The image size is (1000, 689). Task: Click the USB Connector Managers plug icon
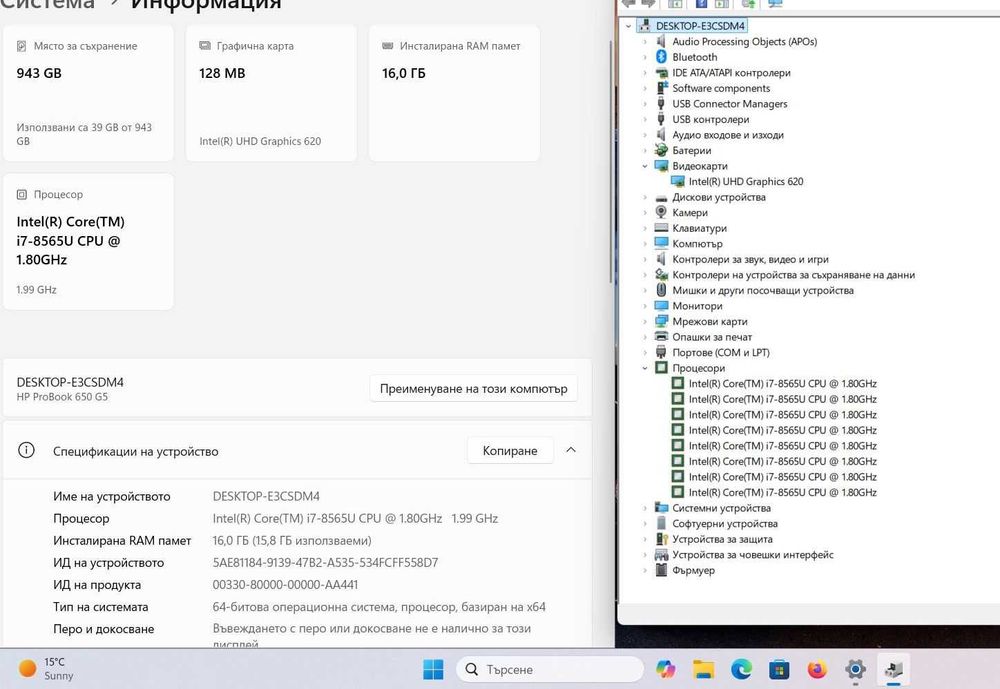pyautogui.click(x=661, y=103)
